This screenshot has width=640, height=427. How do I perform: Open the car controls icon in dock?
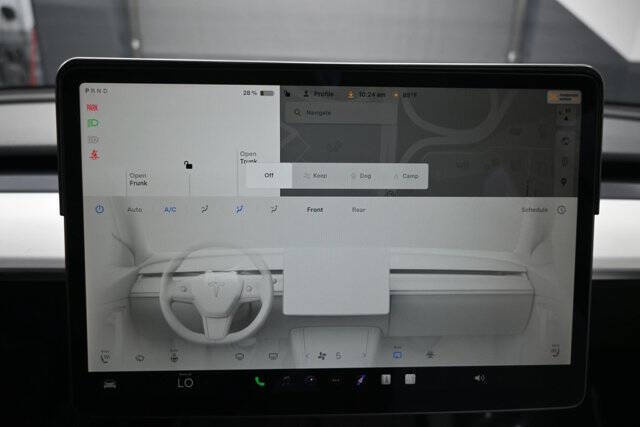click(x=110, y=384)
